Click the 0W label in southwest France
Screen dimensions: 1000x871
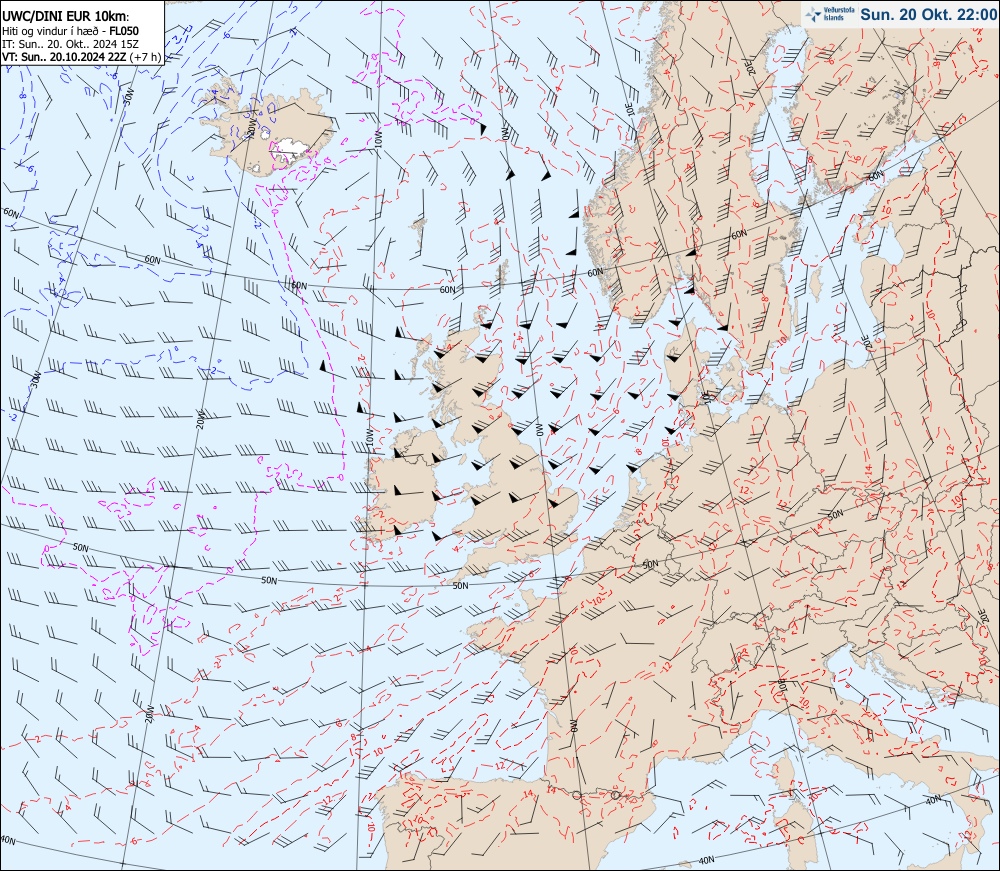coord(574,726)
